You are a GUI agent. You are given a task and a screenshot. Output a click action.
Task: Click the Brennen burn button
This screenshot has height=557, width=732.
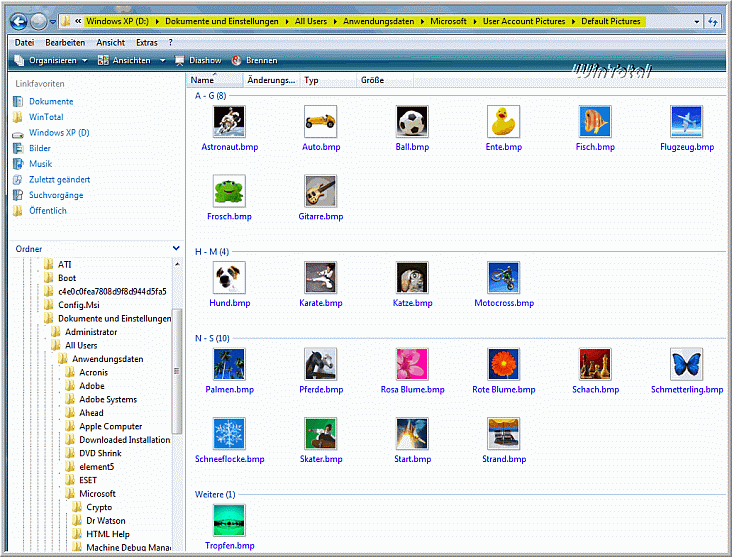click(254, 60)
